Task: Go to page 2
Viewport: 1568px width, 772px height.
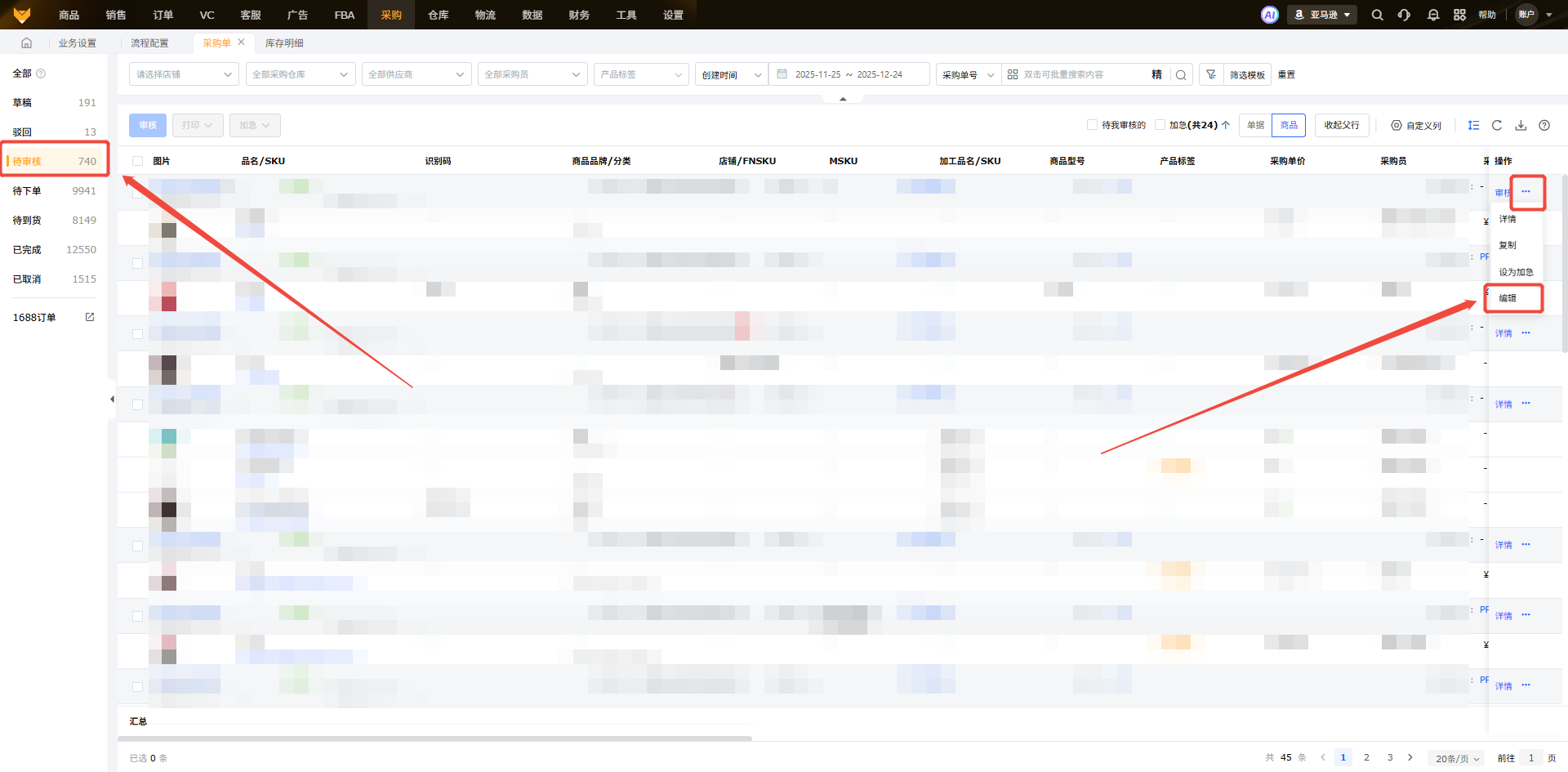Action: tap(1366, 757)
